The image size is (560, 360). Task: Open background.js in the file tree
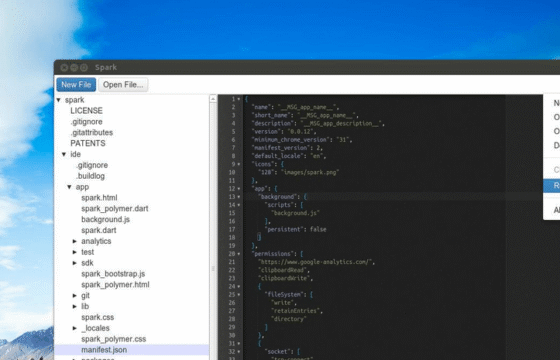pyautogui.click(x=105, y=219)
